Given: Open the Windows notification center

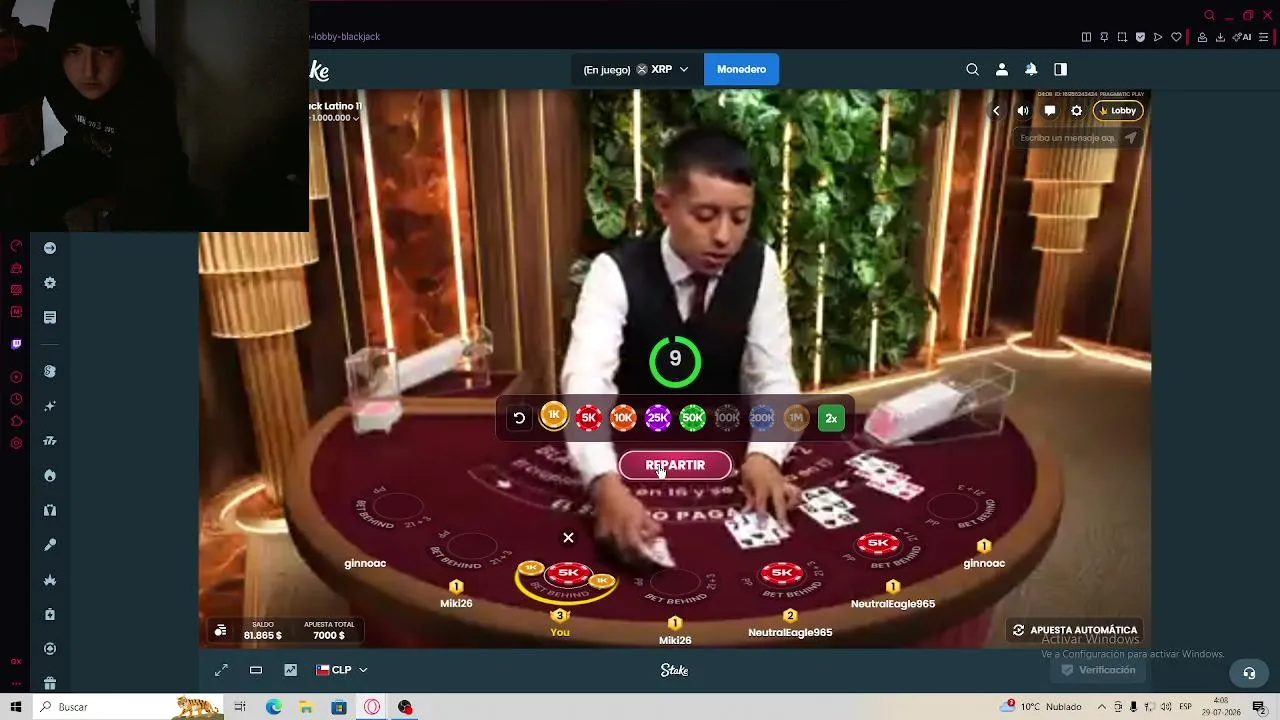Looking at the screenshot, I should pyautogui.click(x=1259, y=707).
